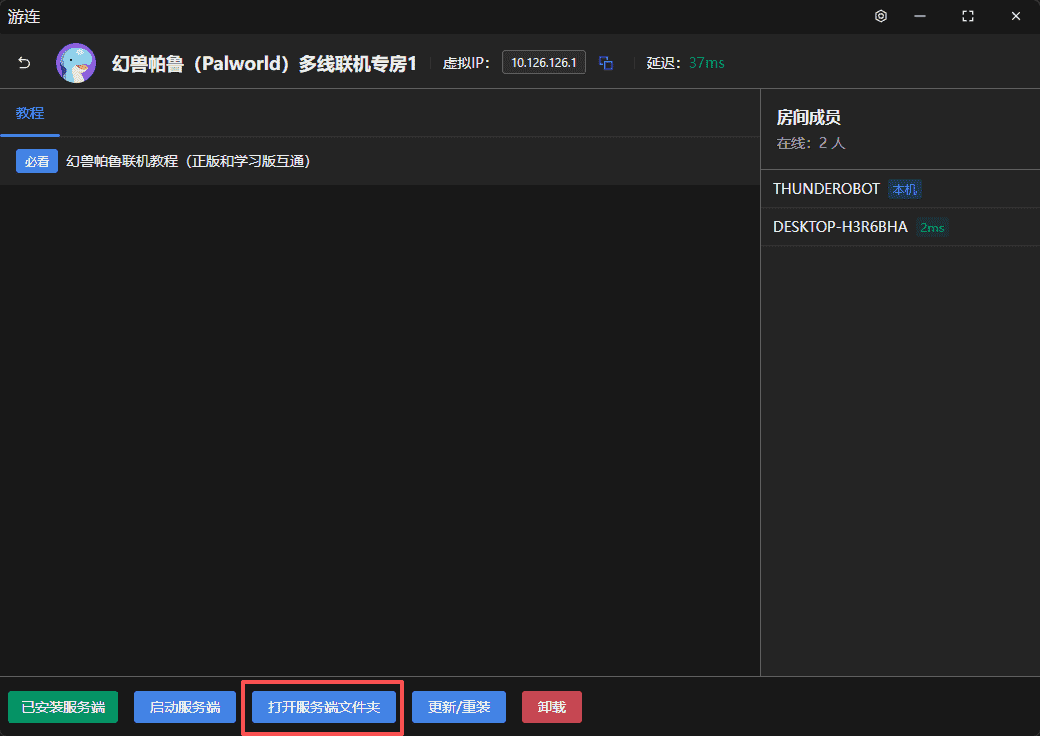Click 更新/重装 button
This screenshot has height=736, width=1040.
click(x=459, y=707)
